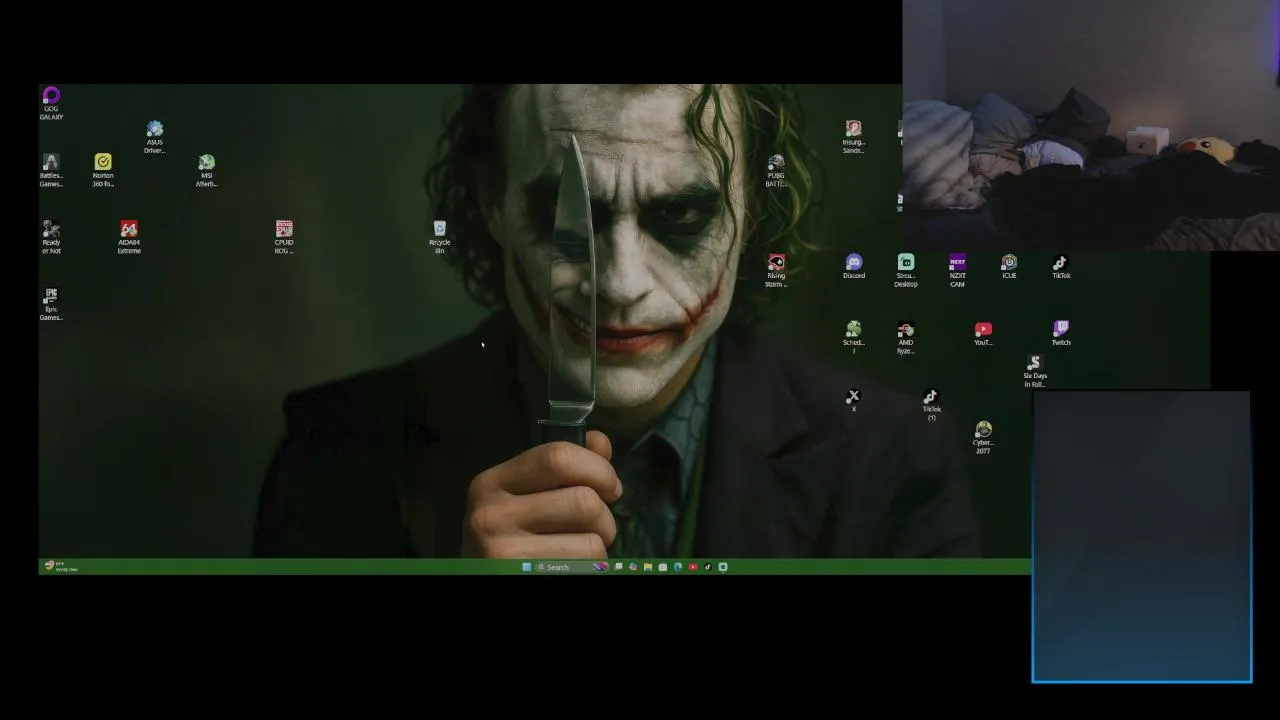Open the X desktop shortcut
This screenshot has width=1280, height=720.
(853, 400)
